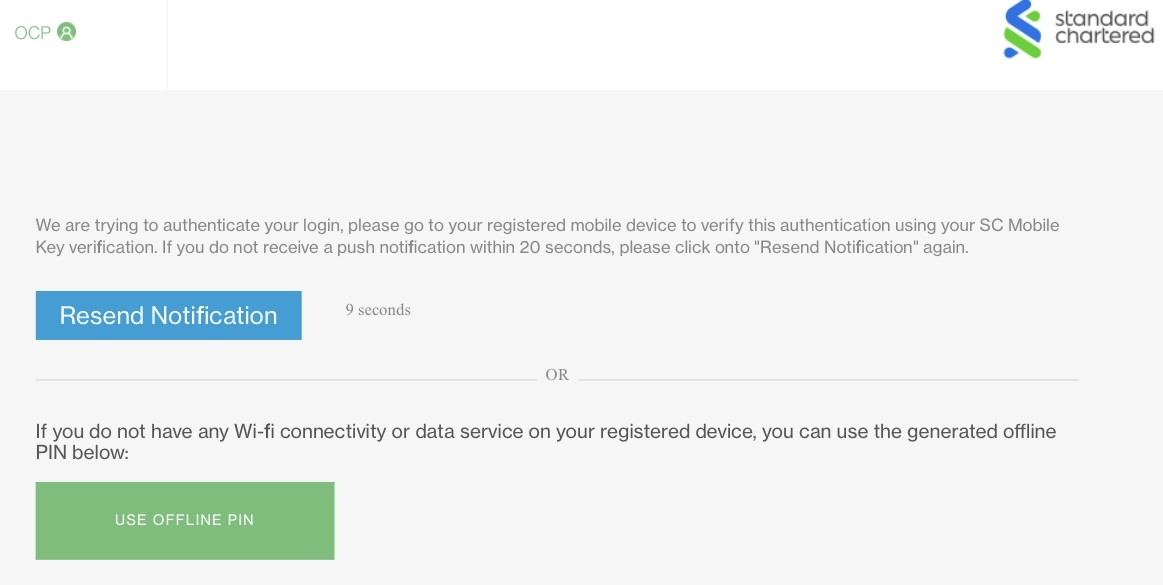
Task: Click the Standard Chartered wordmark text logo
Action: (1103, 28)
